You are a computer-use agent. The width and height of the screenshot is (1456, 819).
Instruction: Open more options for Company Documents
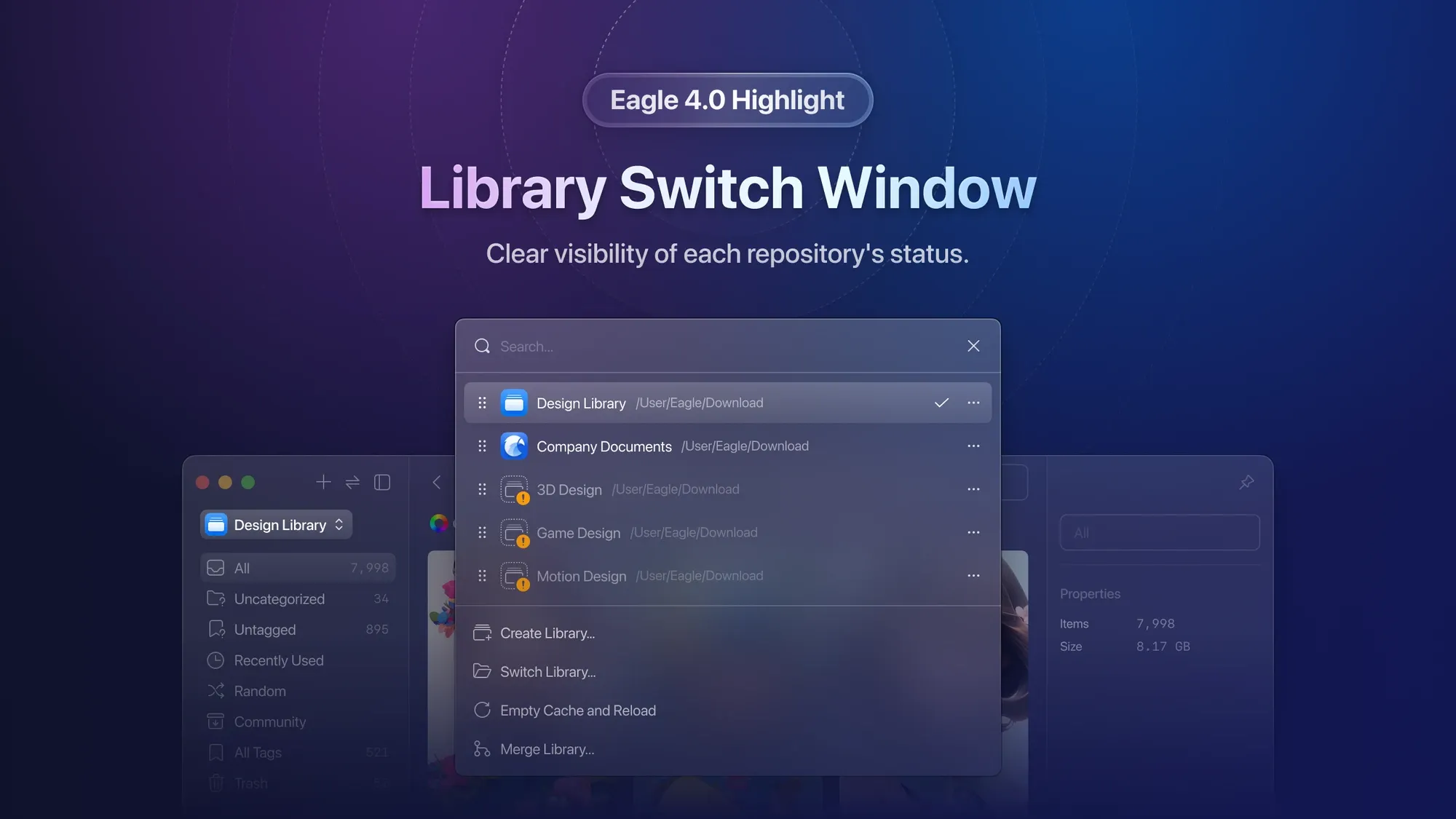tap(973, 446)
